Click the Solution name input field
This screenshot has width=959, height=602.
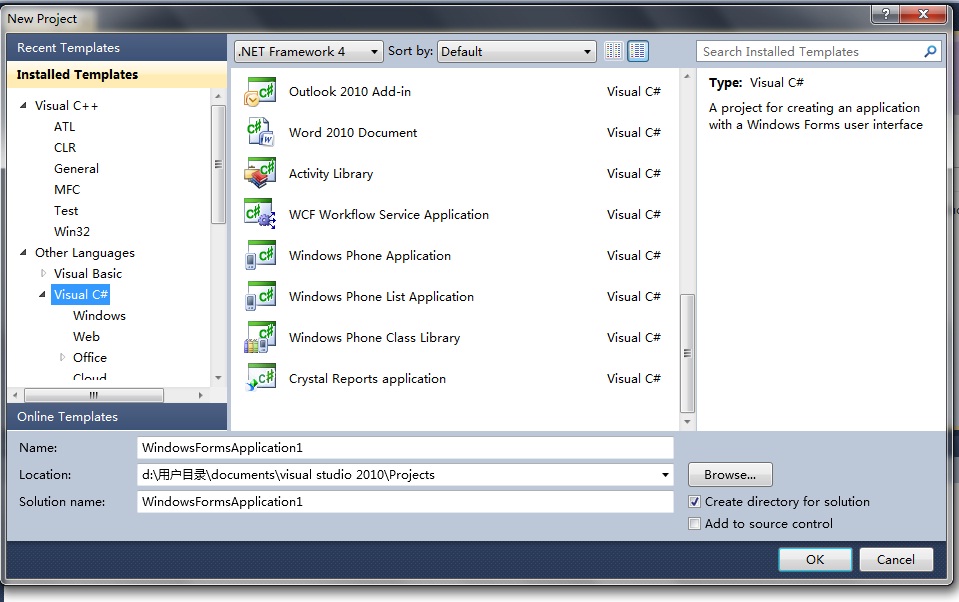[x=405, y=502]
